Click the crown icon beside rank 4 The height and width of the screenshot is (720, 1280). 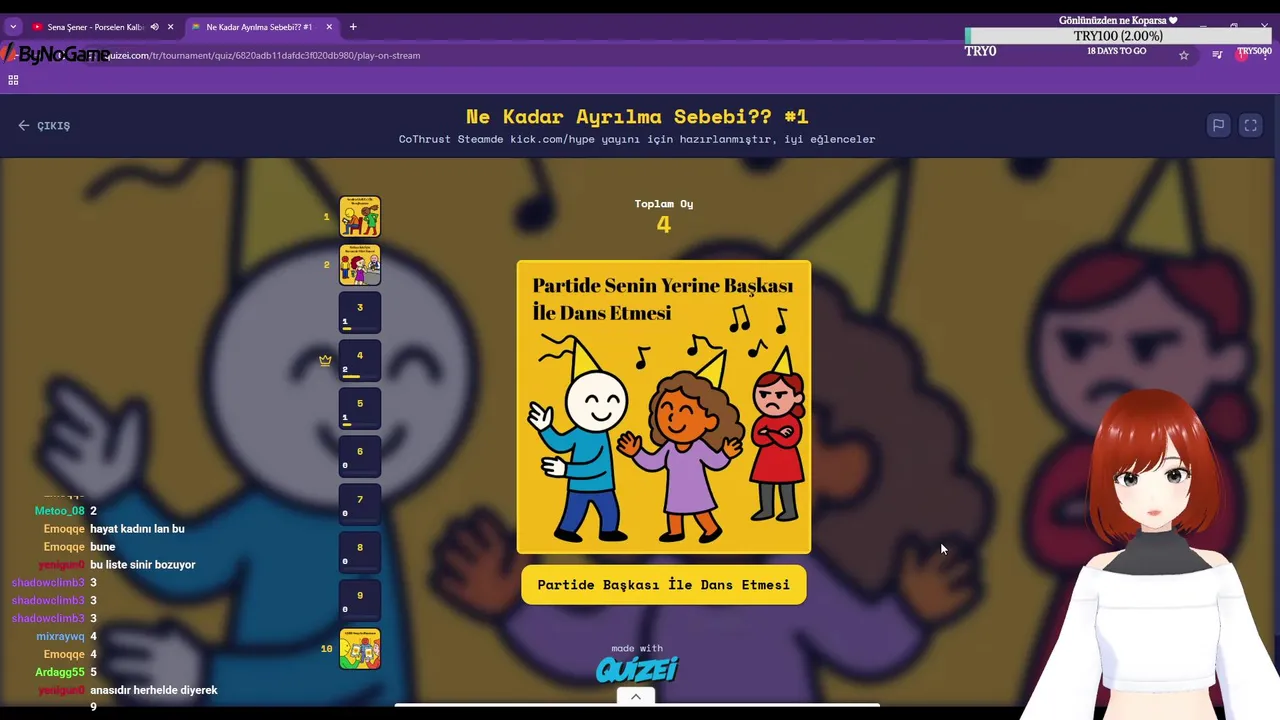click(325, 360)
